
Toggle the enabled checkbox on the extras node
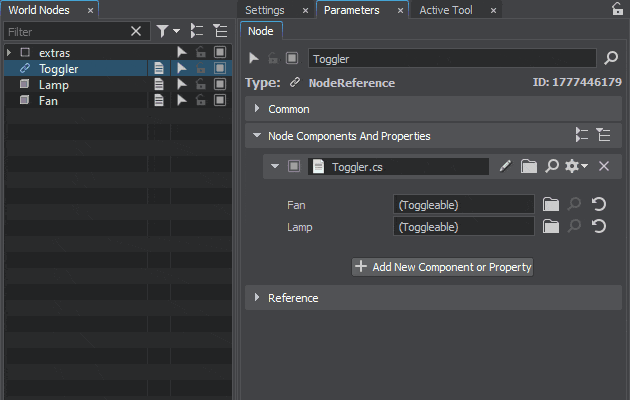(219, 52)
